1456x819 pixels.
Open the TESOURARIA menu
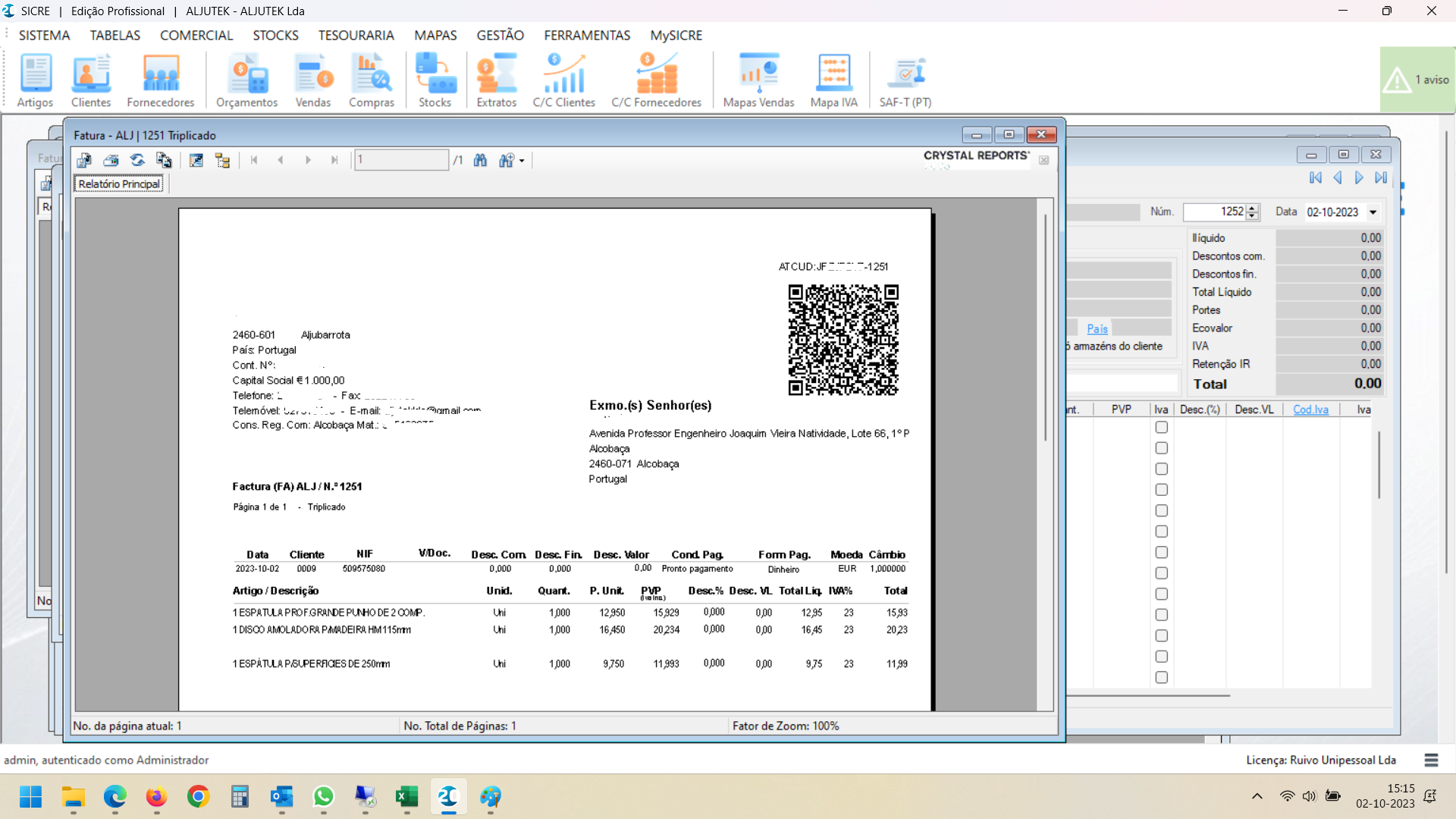(356, 36)
